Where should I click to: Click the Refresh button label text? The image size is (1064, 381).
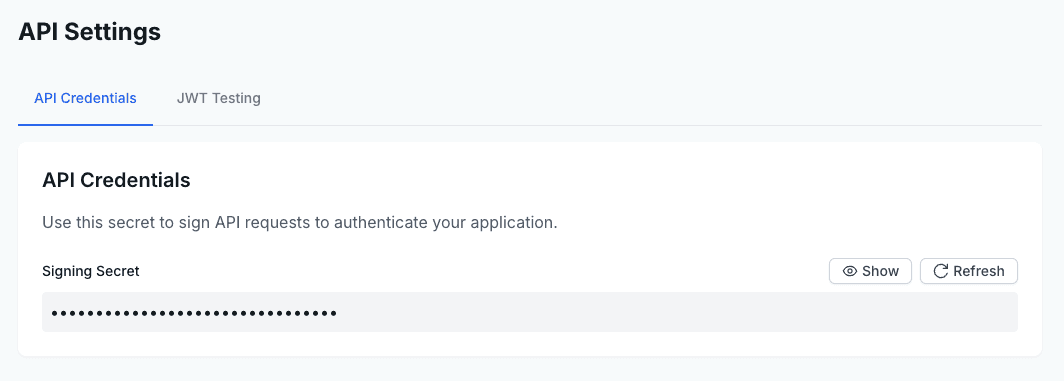tap(978, 271)
